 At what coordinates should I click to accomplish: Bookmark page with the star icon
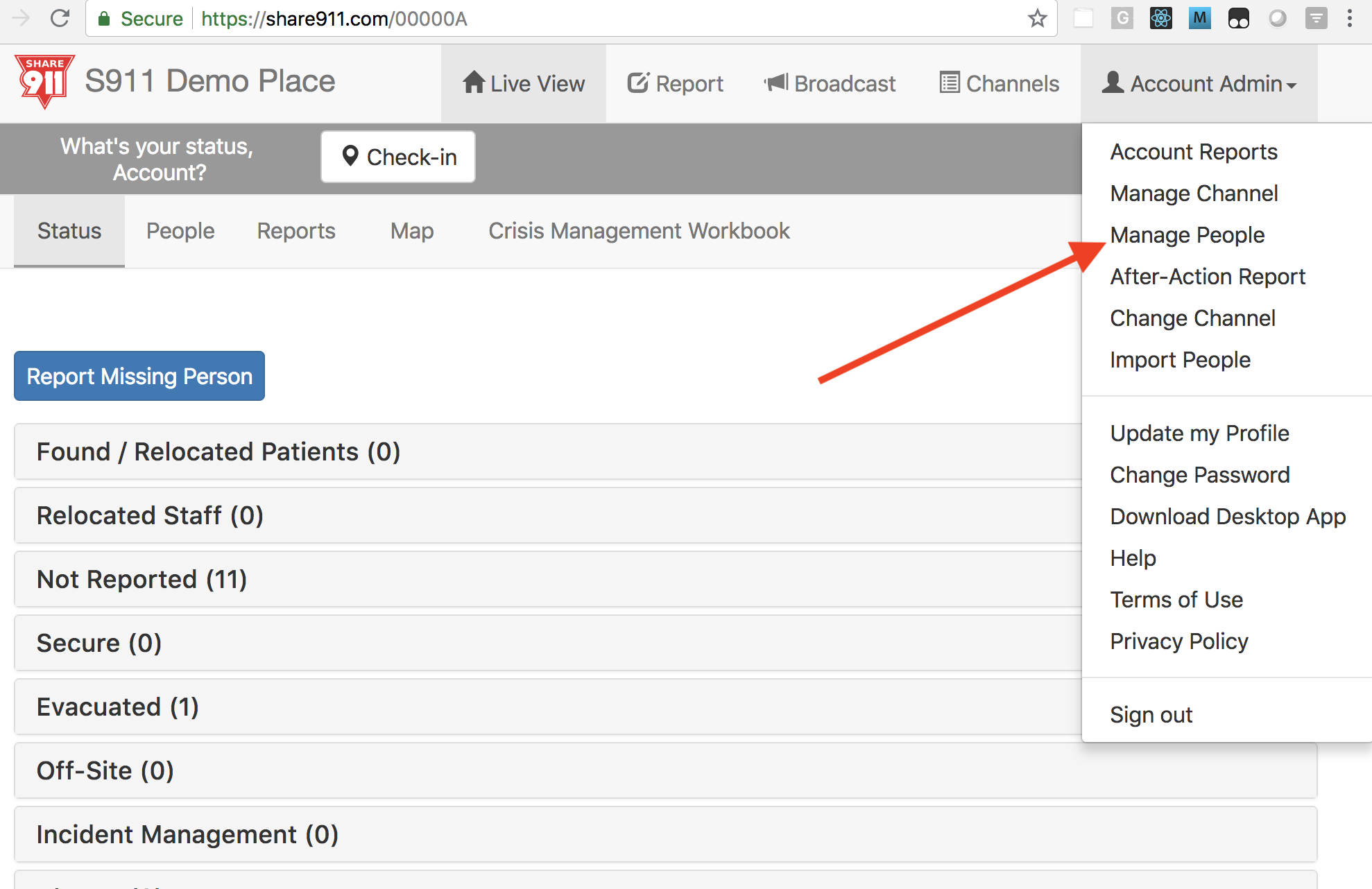tap(1037, 18)
